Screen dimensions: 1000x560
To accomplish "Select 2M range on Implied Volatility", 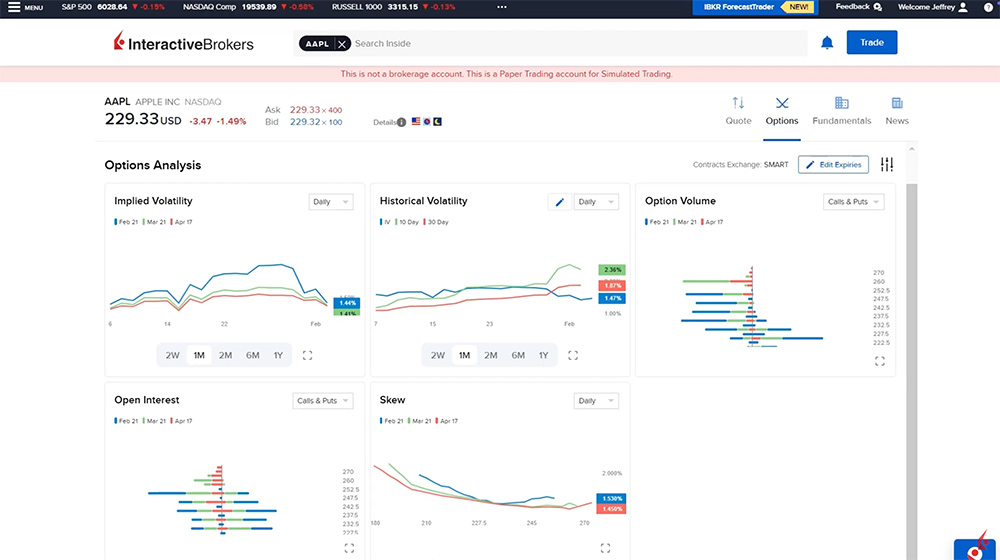I will coord(225,355).
